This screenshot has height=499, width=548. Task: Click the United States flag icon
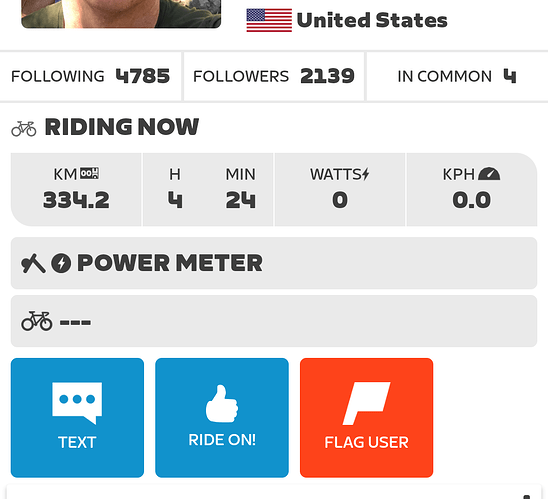click(x=269, y=20)
